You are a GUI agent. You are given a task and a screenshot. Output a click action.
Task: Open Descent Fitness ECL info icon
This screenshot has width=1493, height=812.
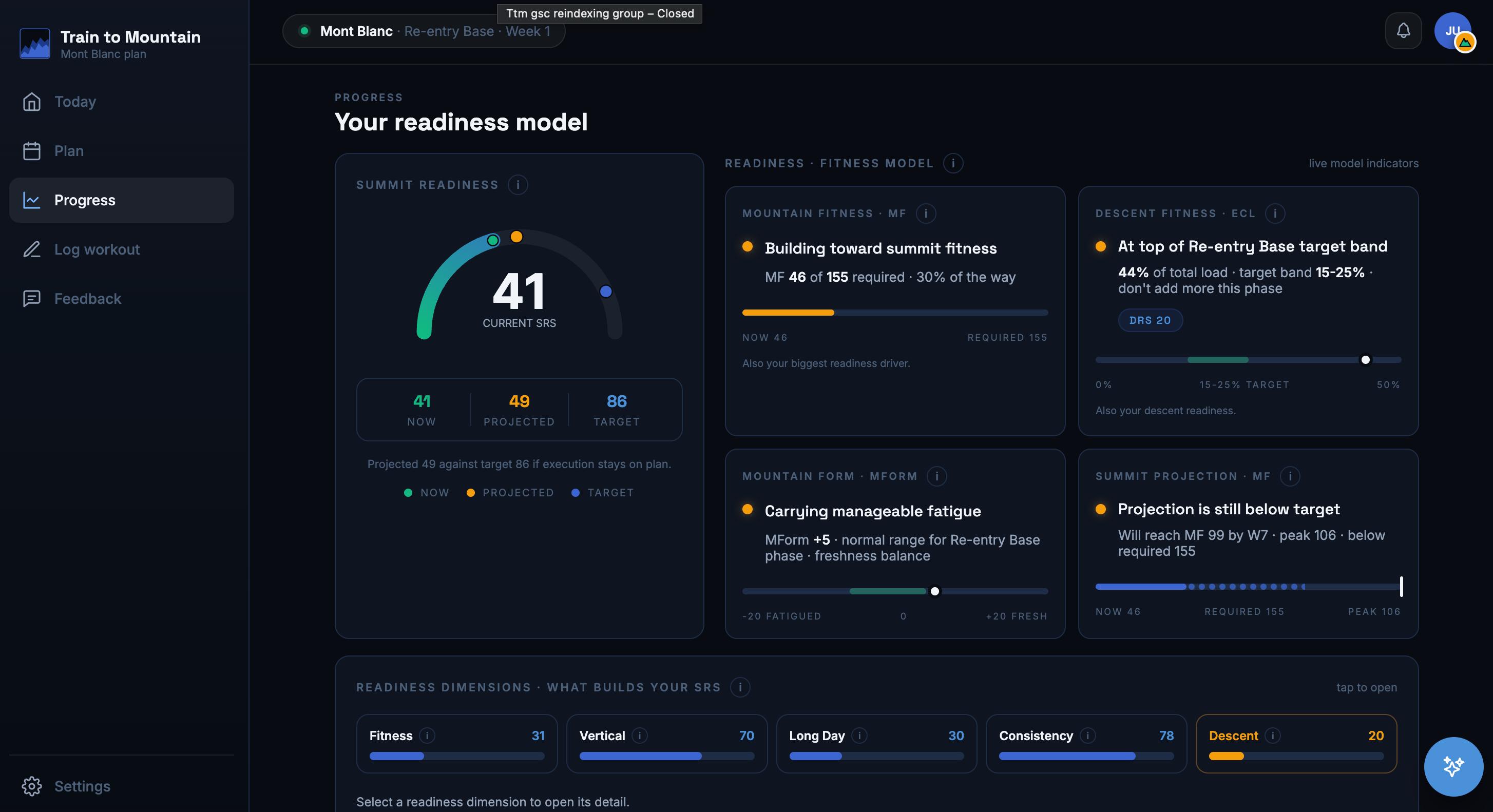click(x=1274, y=214)
